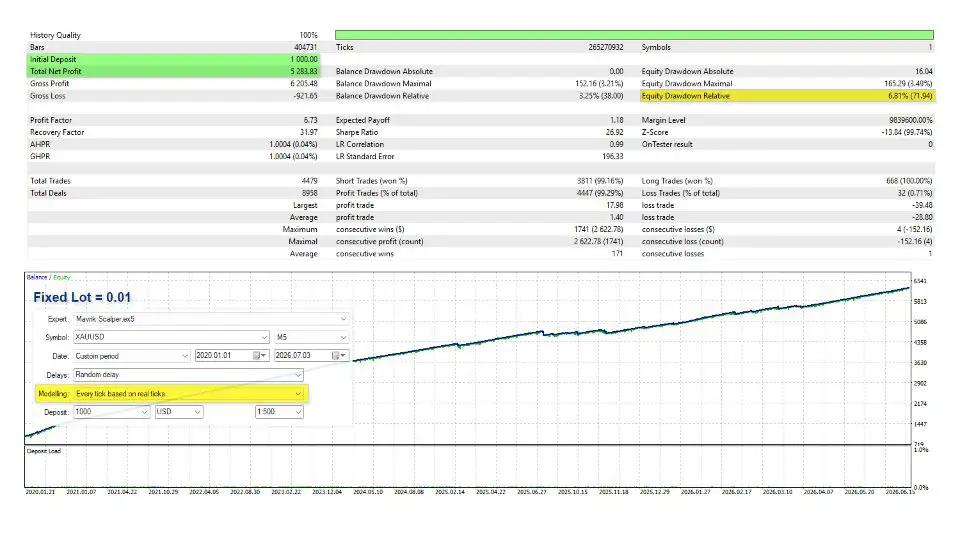Screen dimensions: 960x537
Task: Click the Margin Level value 9839600.00%
Action: [911, 121]
